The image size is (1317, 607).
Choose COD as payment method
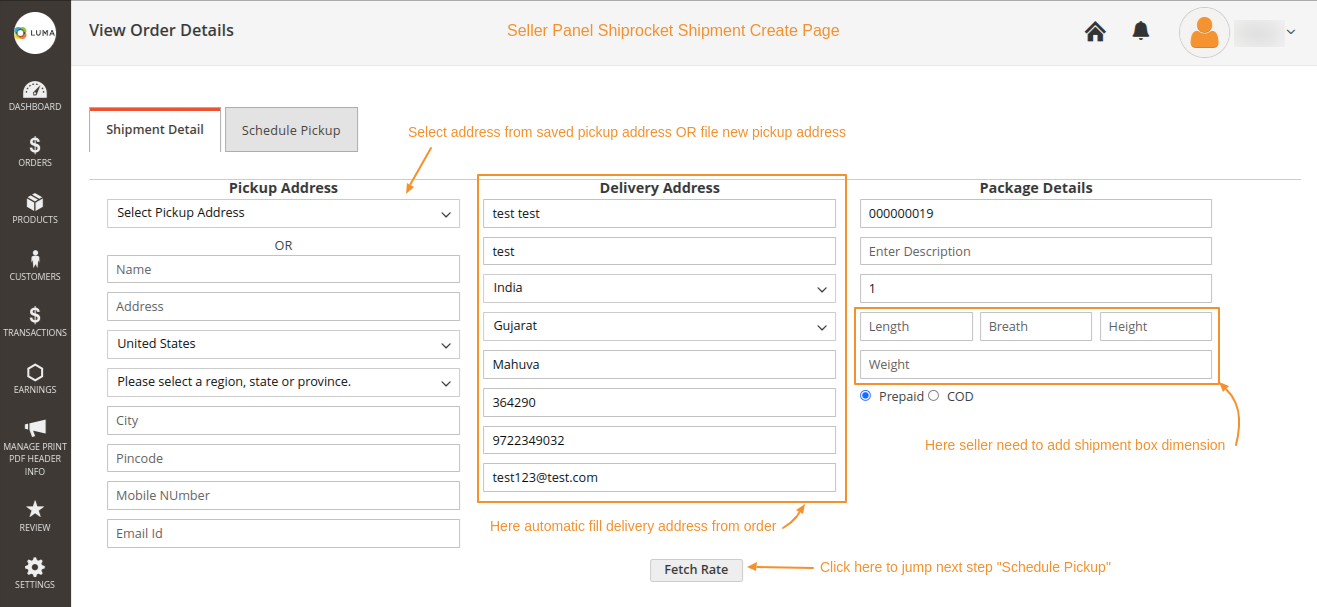tap(932, 396)
